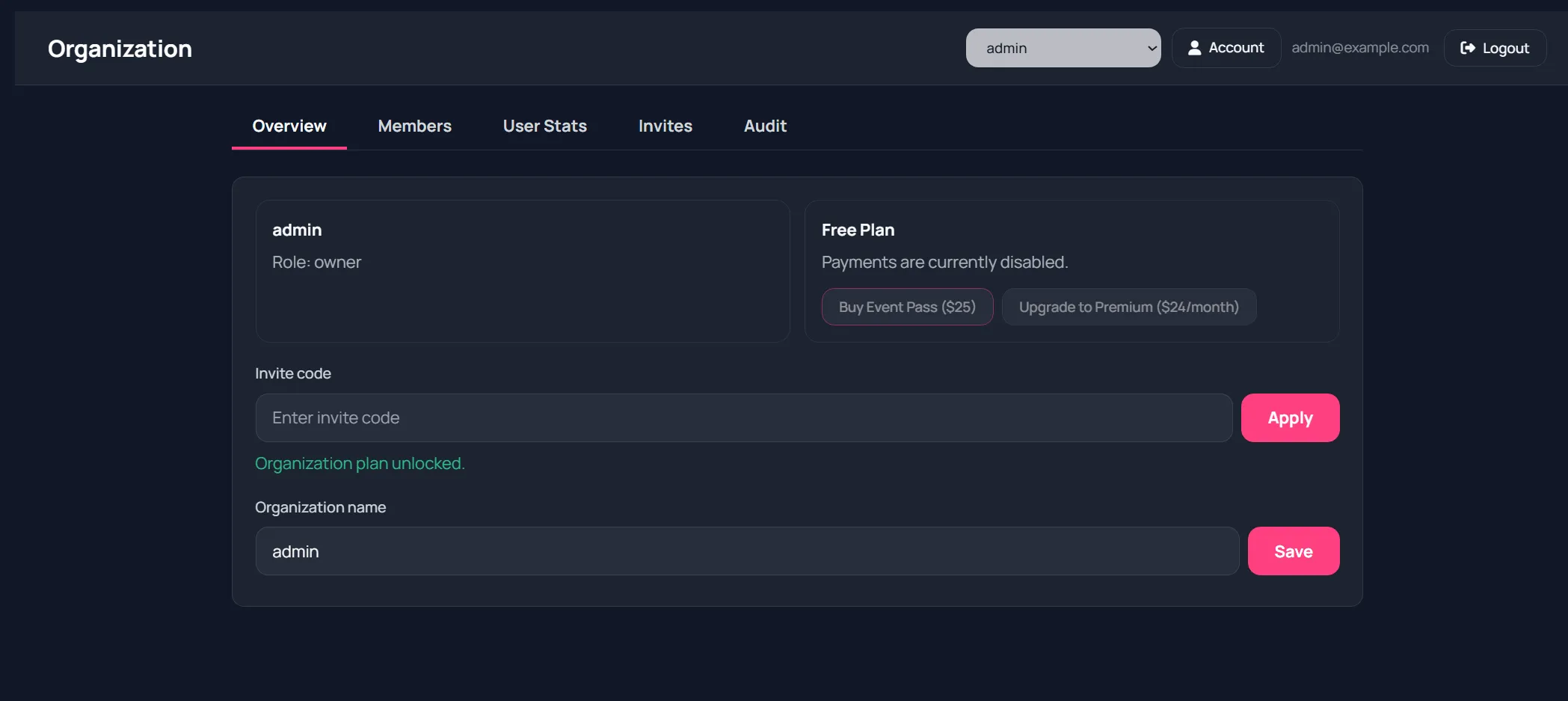Click the 'Role: owner' text
This screenshot has width=1568, height=701.
coord(316,263)
